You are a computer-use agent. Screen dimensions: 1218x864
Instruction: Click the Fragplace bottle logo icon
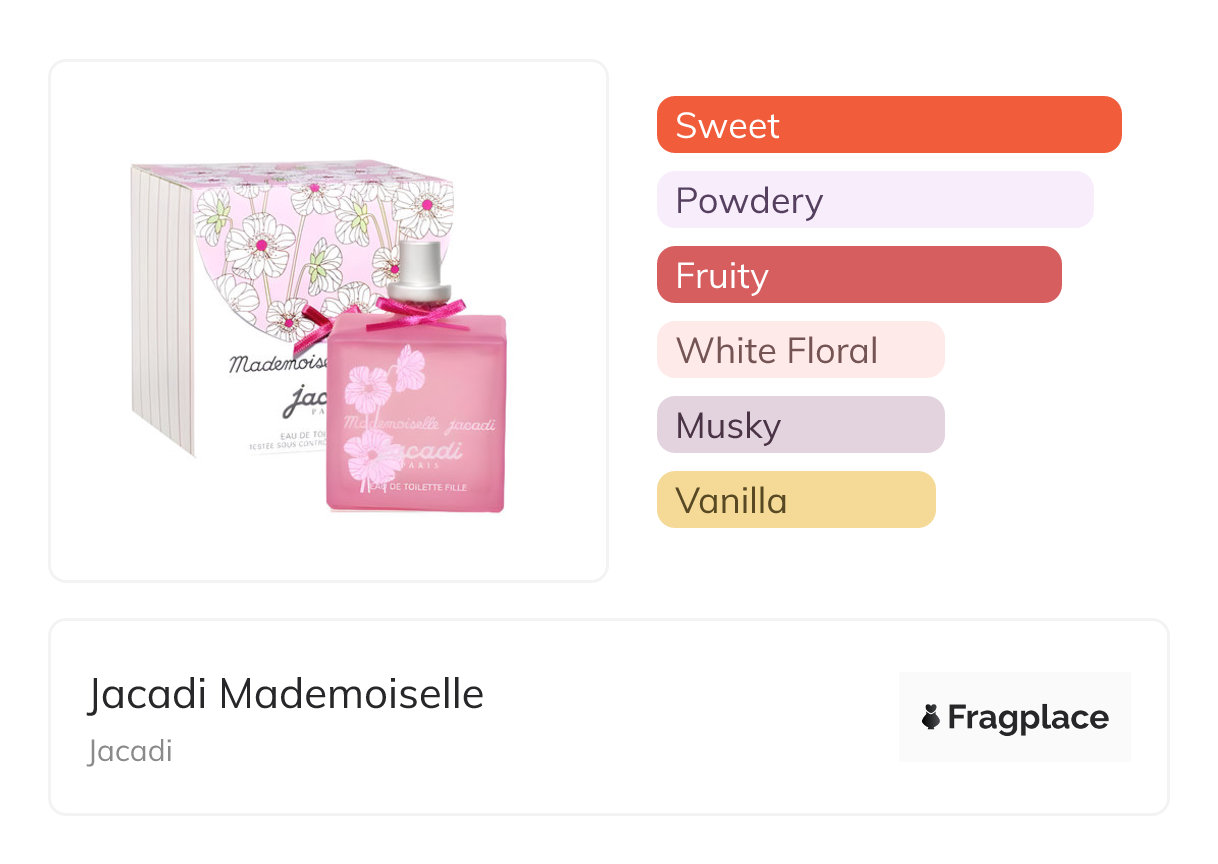point(931,717)
